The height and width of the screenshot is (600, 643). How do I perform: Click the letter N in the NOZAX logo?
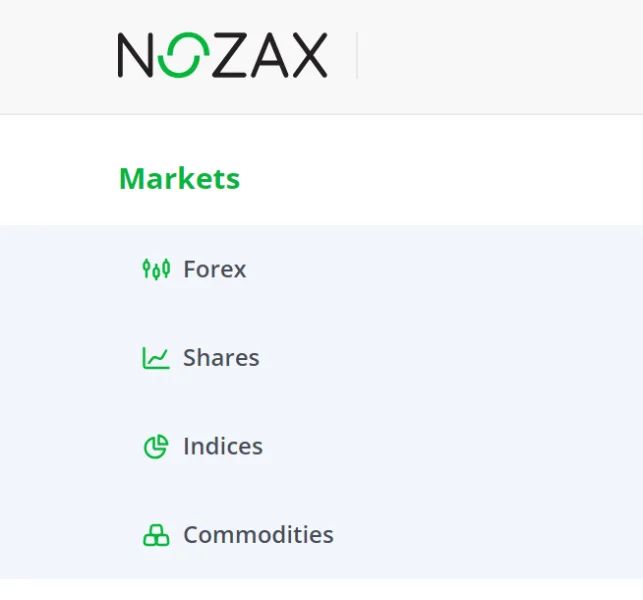tap(136, 55)
